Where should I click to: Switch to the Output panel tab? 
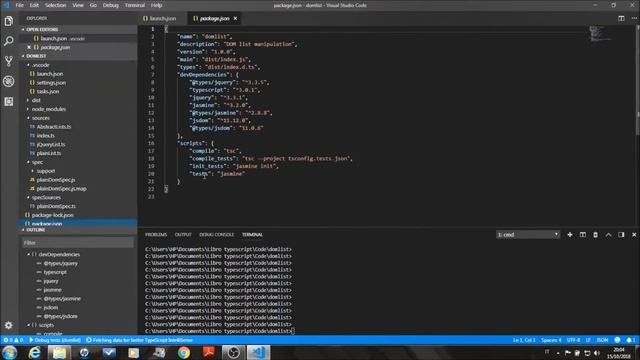[183, 235]
